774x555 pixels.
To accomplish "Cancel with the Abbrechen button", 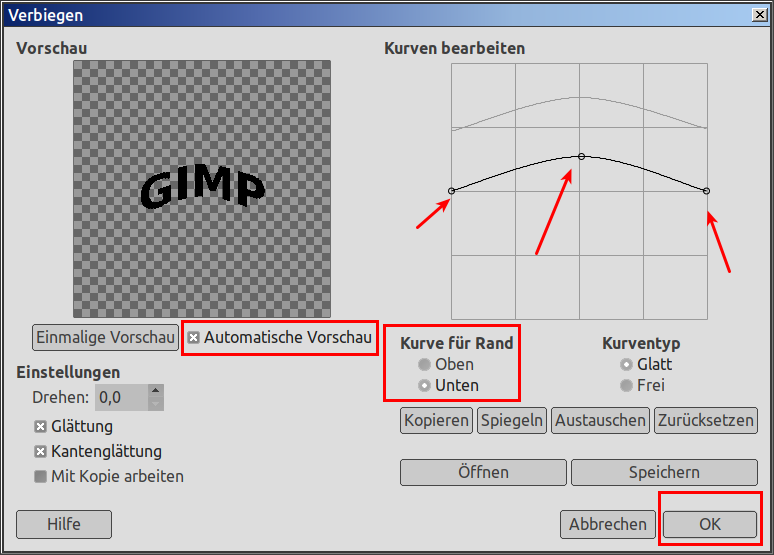I will coord(608,524).
